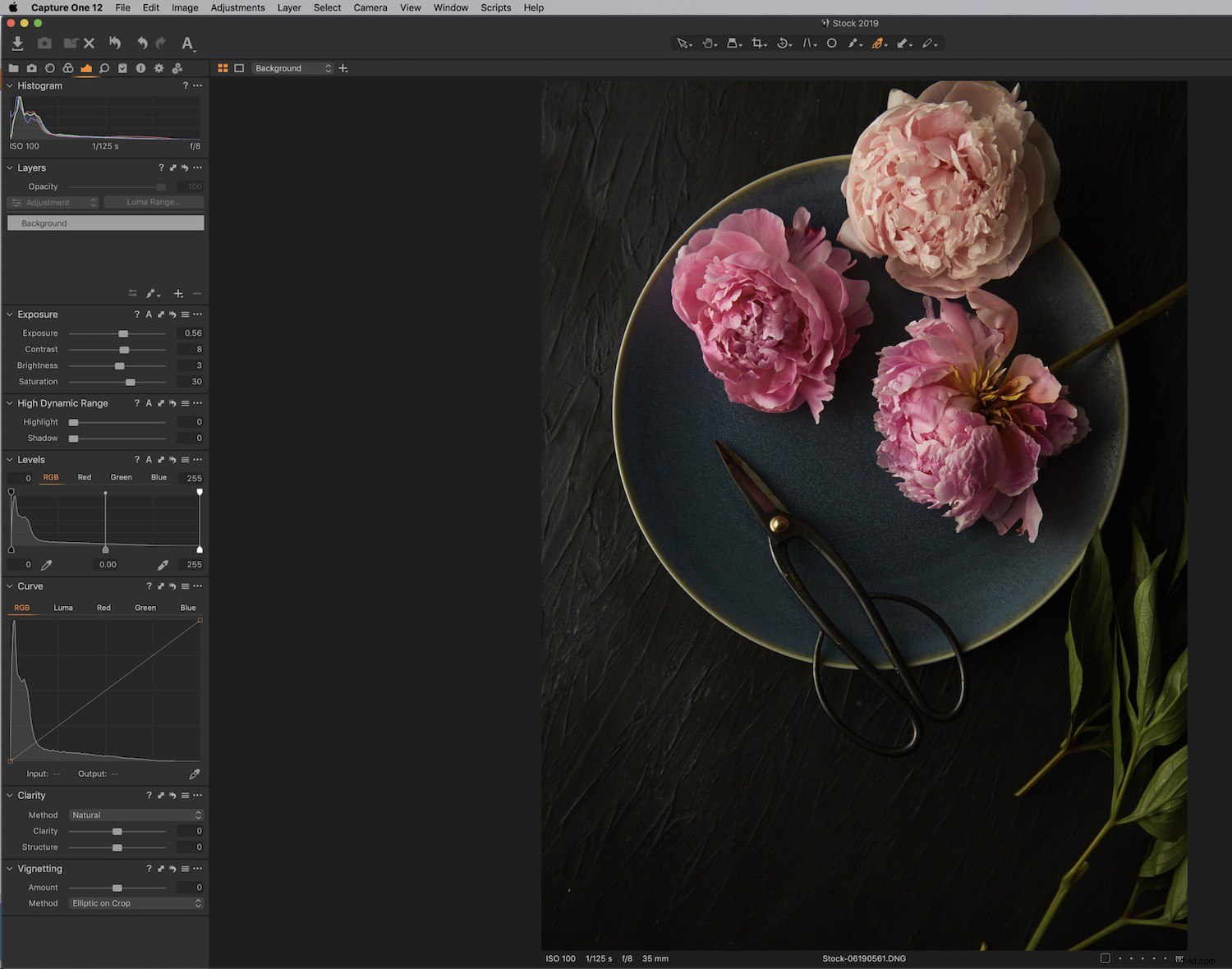The width and height of the screenshot is (1232, 969).
Task: Switch Levels to the Blue channel tab
Action: [x=159, y=477]
